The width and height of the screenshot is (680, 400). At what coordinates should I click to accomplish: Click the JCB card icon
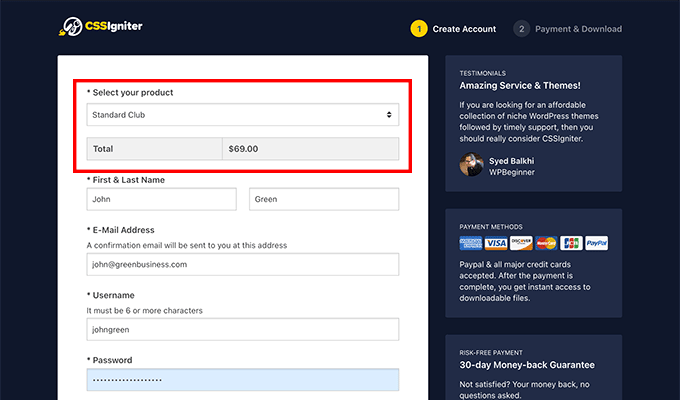tap(571, 243)
